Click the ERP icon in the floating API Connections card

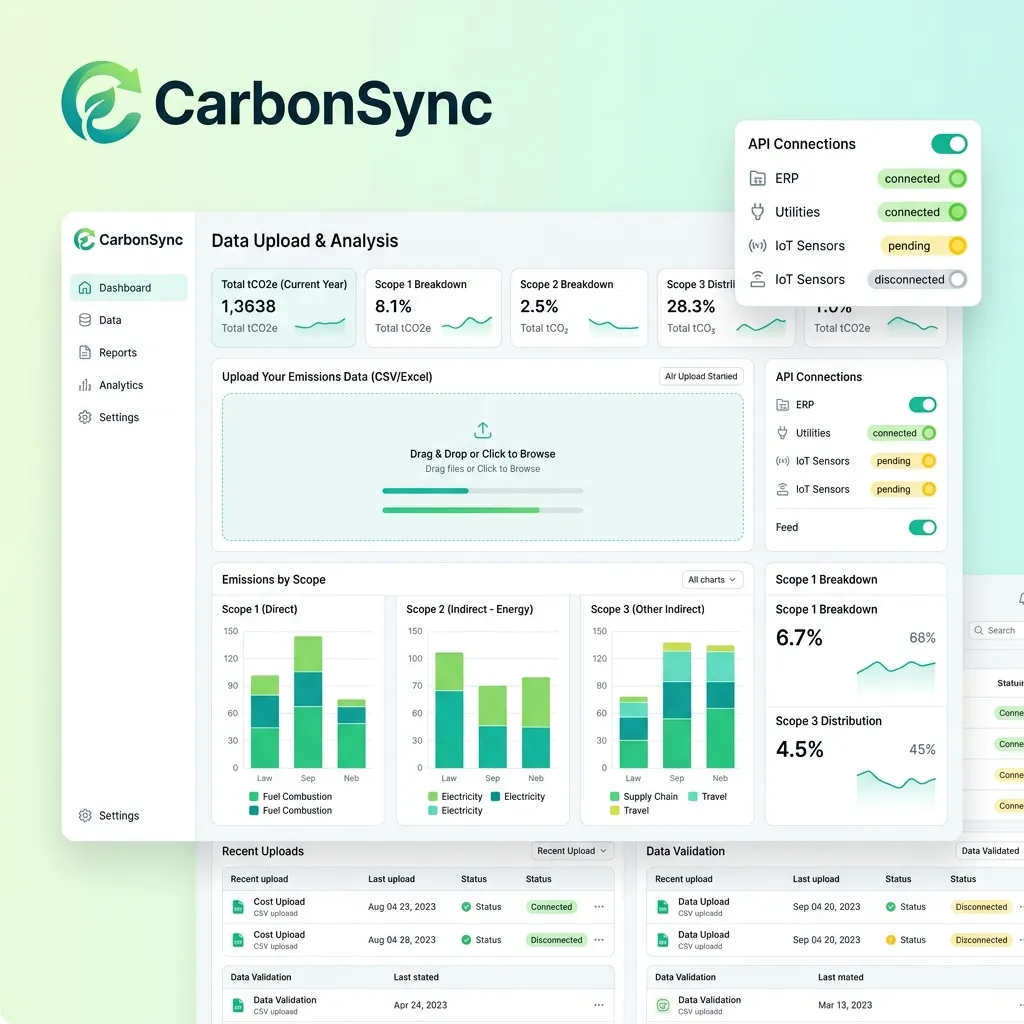pyautogui.click(x=758, y=178)
